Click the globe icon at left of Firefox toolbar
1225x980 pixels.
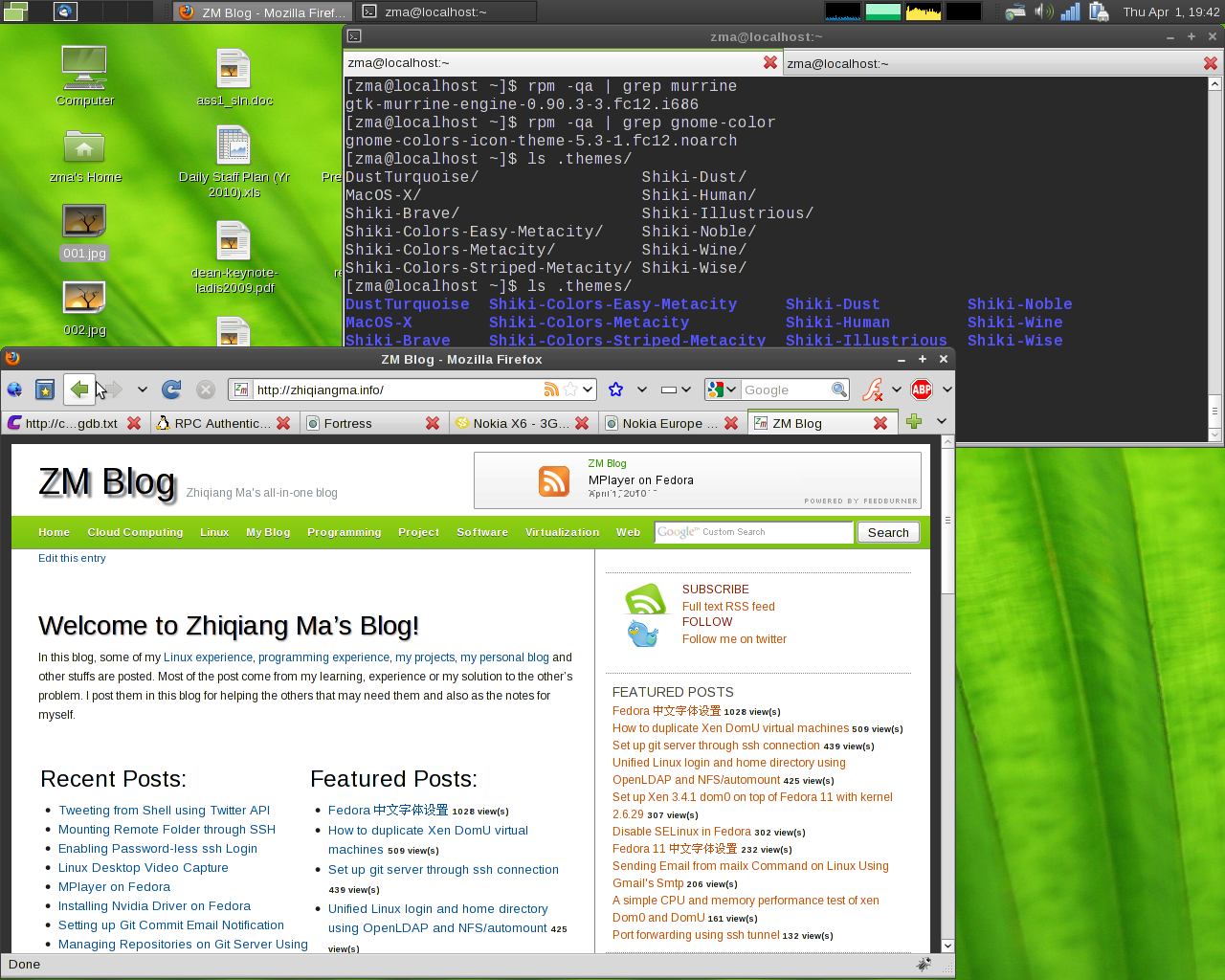point(14,390)
